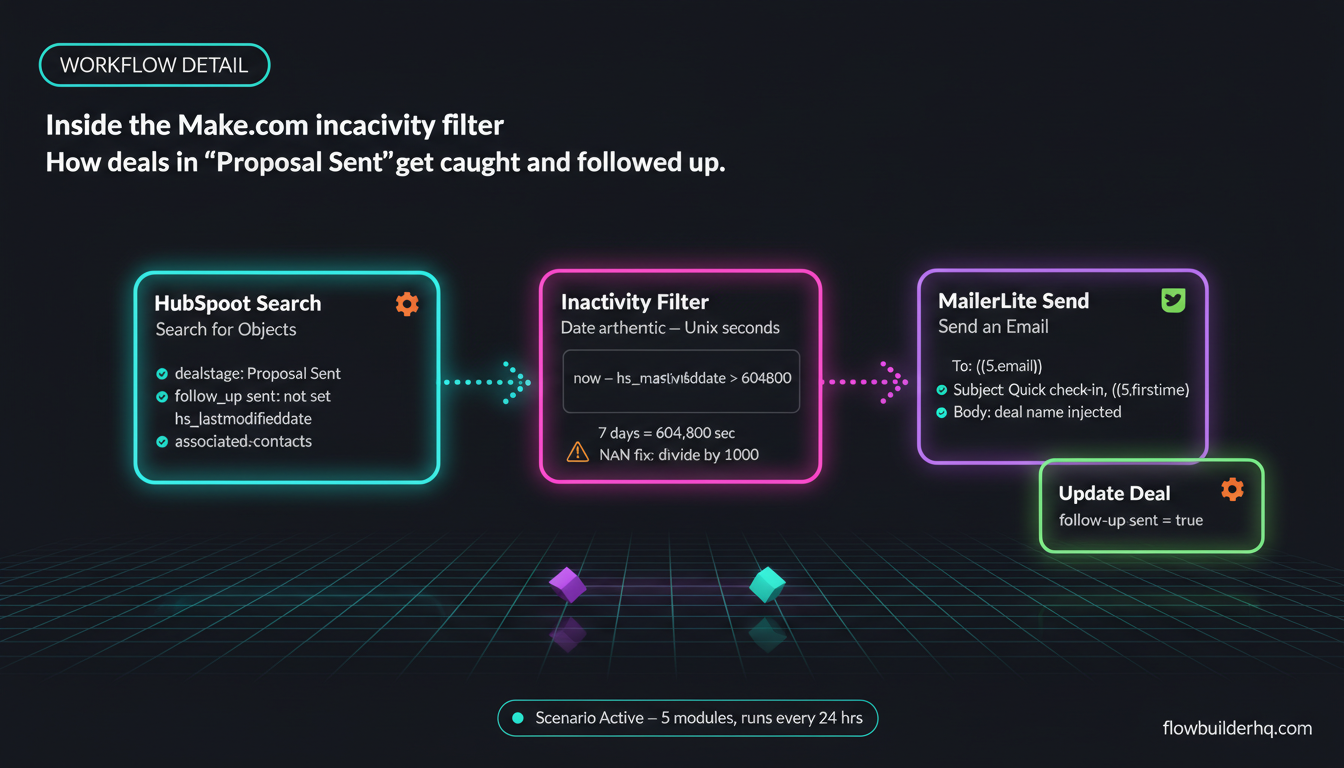Toggle the Subject Quick check-in check

tap(941, 390)
